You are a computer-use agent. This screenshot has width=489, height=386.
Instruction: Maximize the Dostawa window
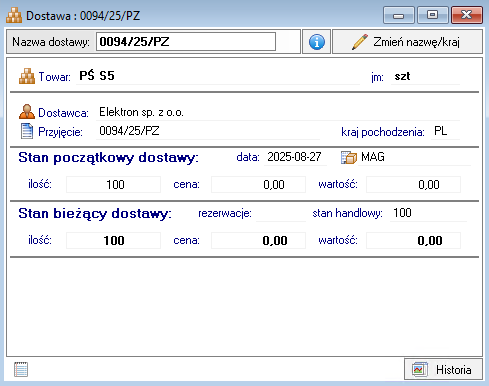coord(433,15)
